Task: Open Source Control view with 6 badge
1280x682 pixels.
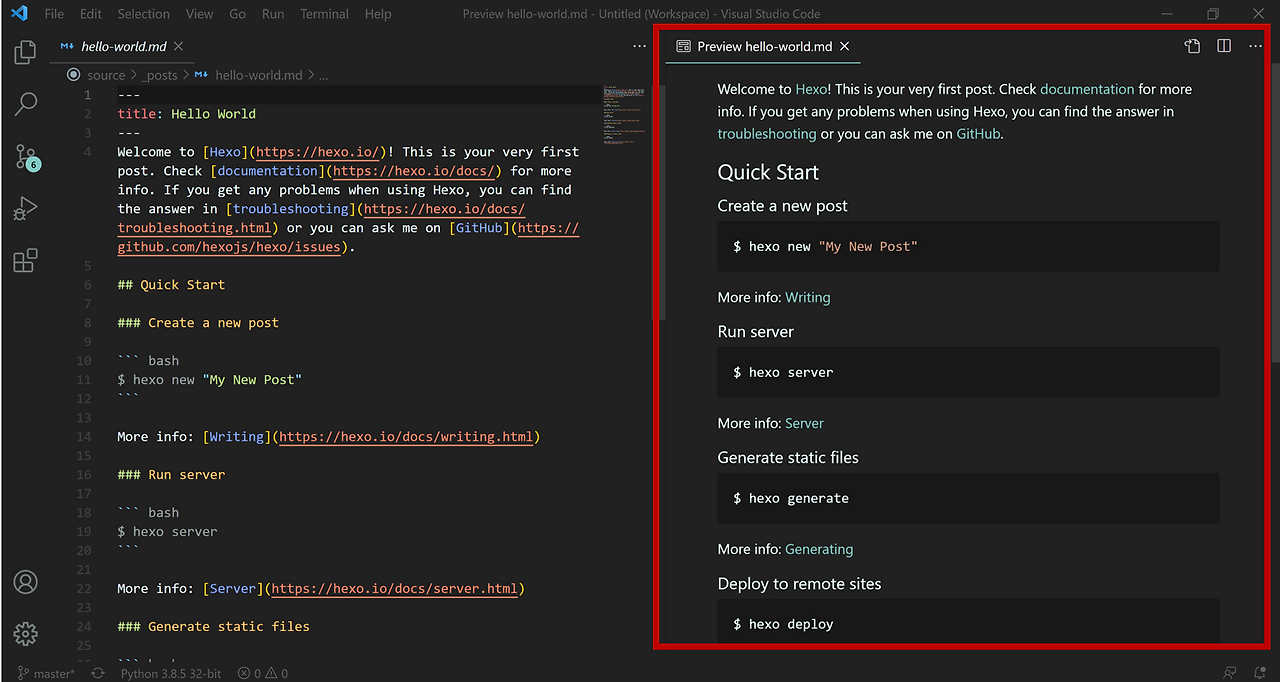Action: click(x=26, y=157)
